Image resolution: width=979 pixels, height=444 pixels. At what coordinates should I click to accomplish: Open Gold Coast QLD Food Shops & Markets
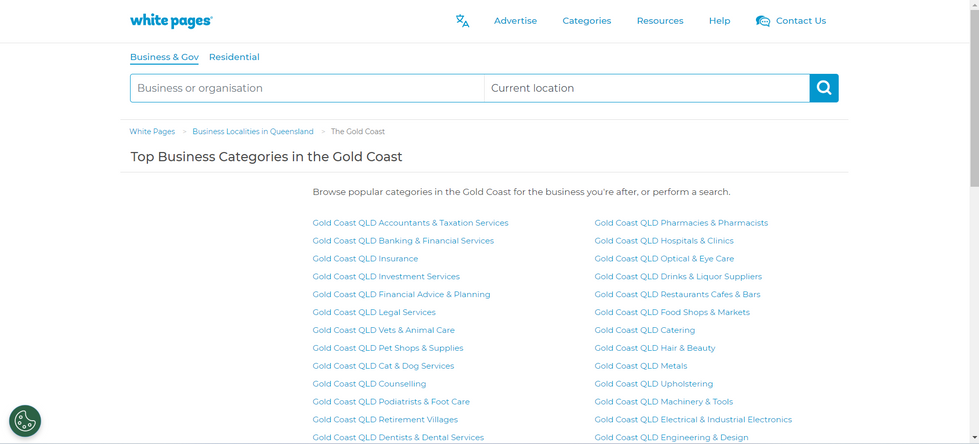pos(672,312)
